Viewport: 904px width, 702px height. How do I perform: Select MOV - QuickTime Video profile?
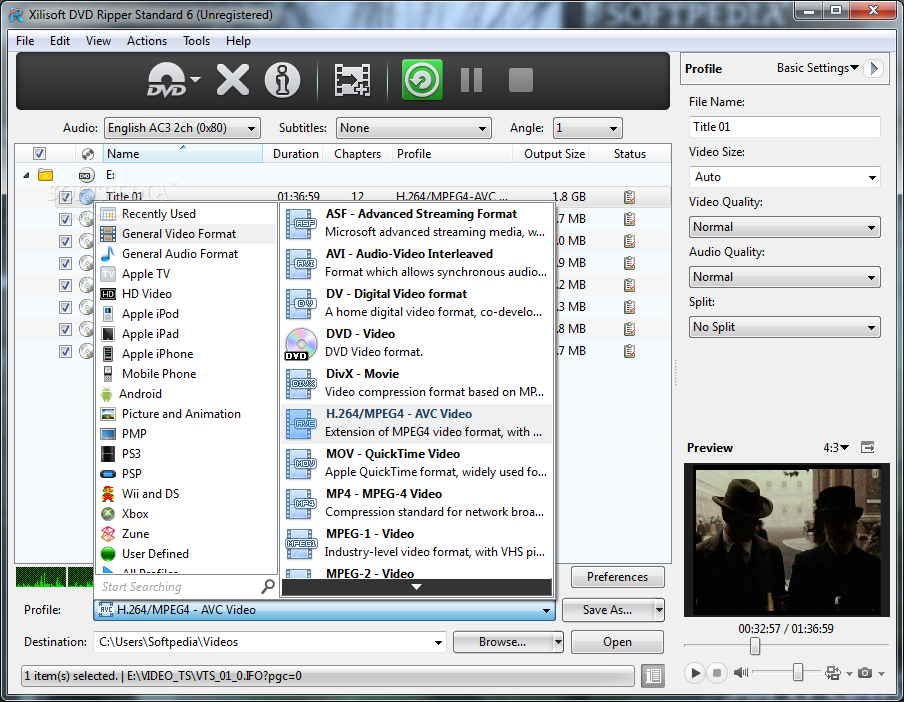(416, 463)
